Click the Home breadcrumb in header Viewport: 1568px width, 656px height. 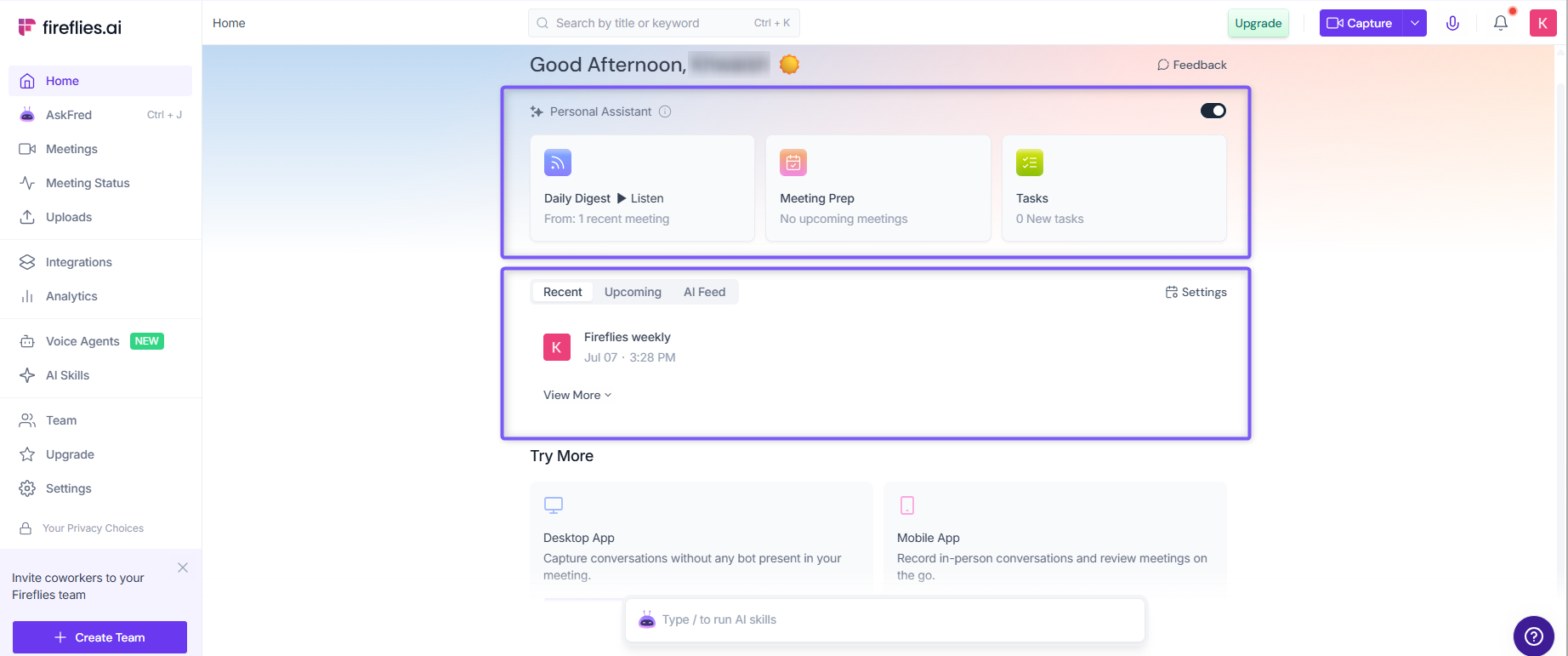tap(229, 23)
